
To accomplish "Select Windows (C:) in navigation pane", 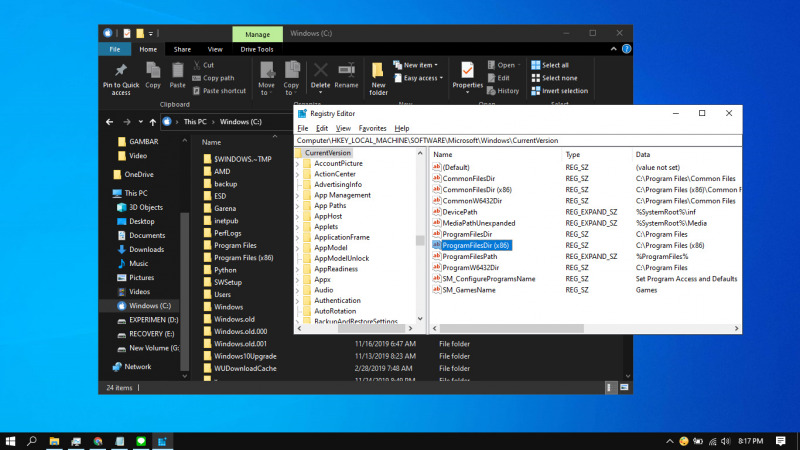I will (x=149, y=306).
